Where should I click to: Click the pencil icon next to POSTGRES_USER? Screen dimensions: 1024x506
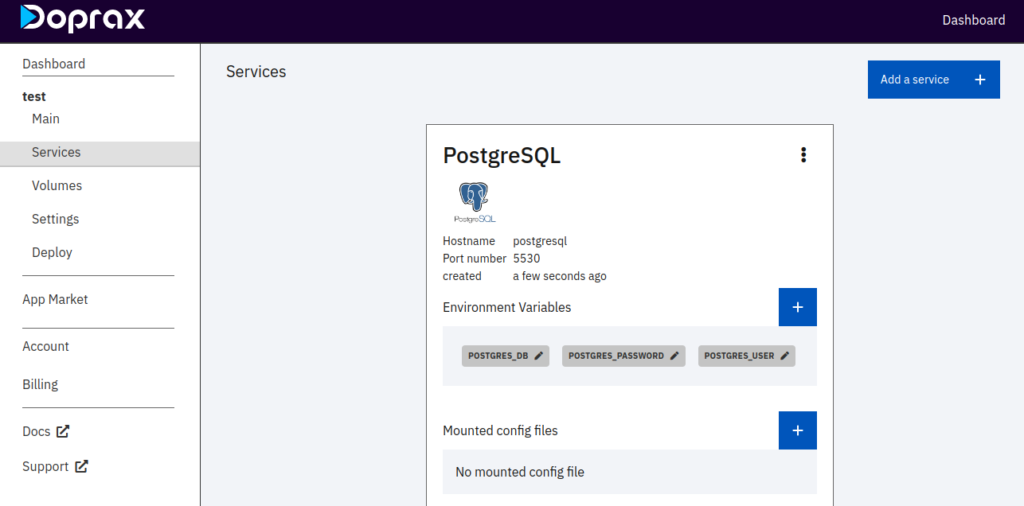coord(785,356)
